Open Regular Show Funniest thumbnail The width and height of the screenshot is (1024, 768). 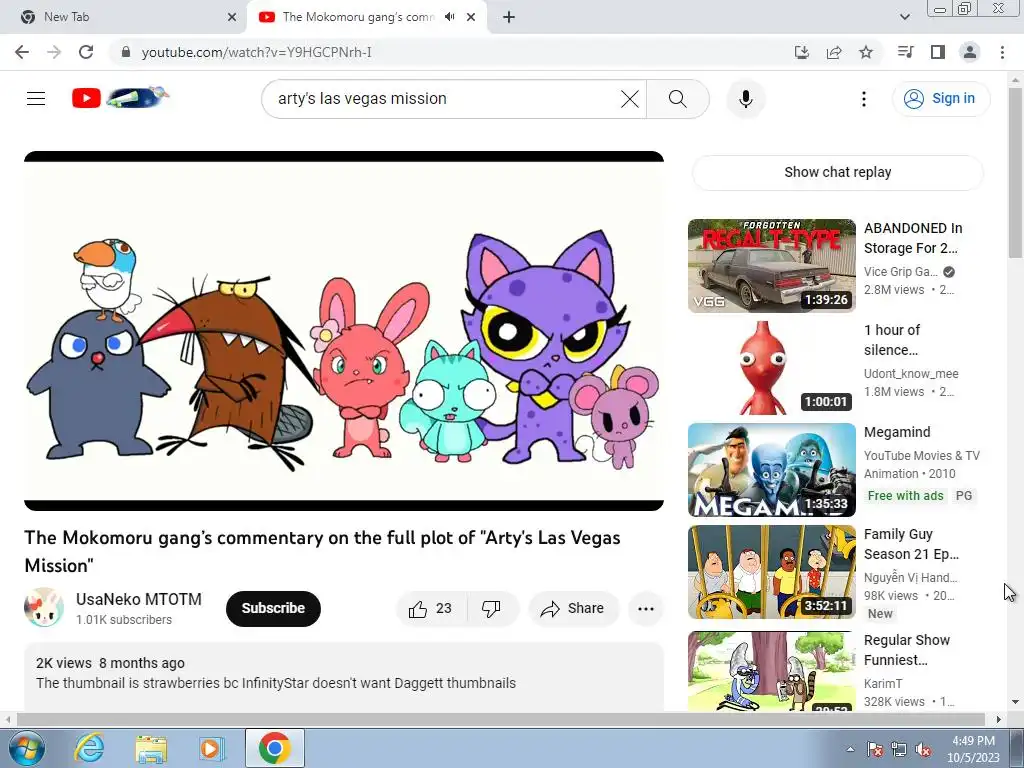771,671
